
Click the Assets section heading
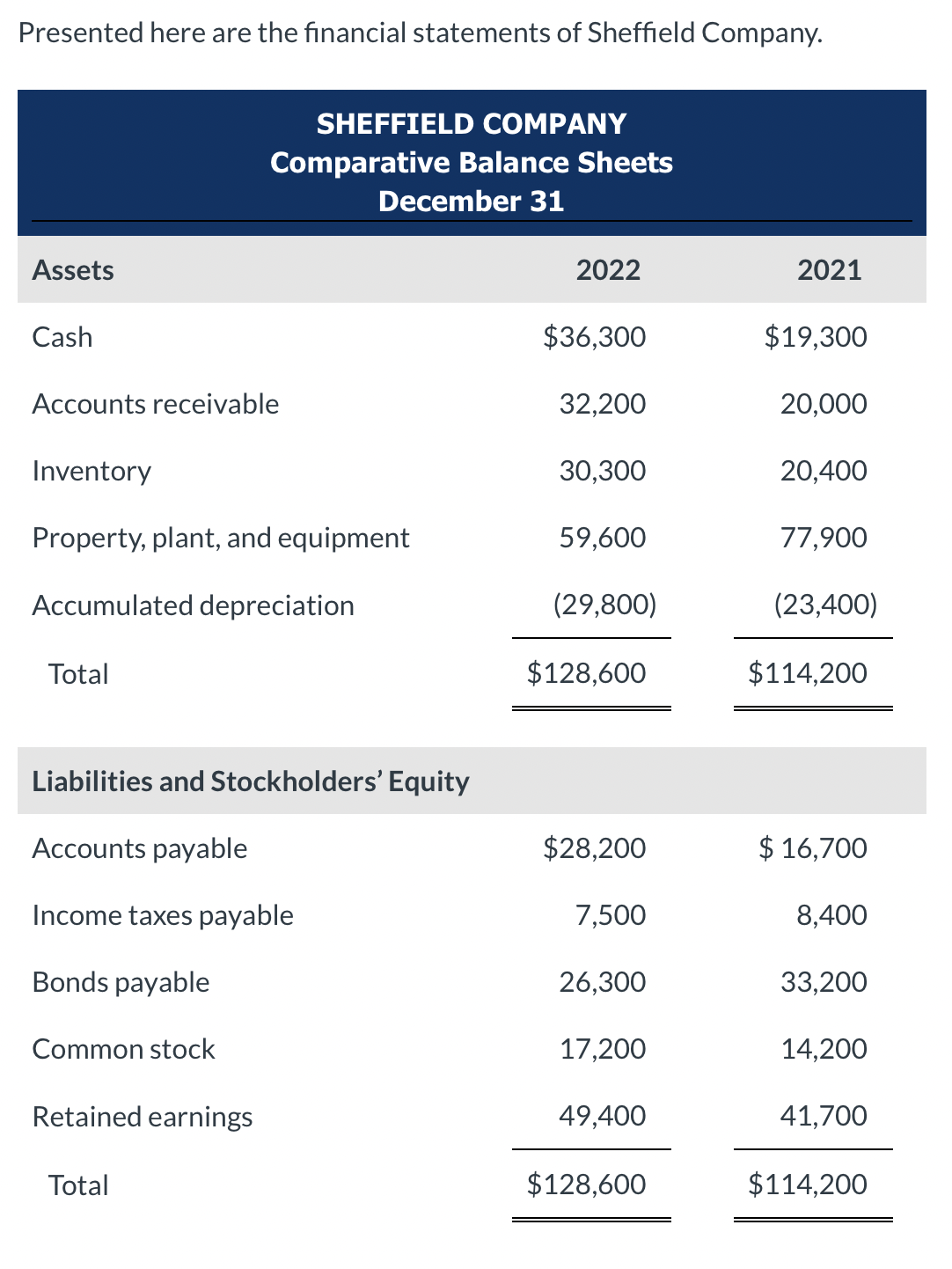click(73, 269)
